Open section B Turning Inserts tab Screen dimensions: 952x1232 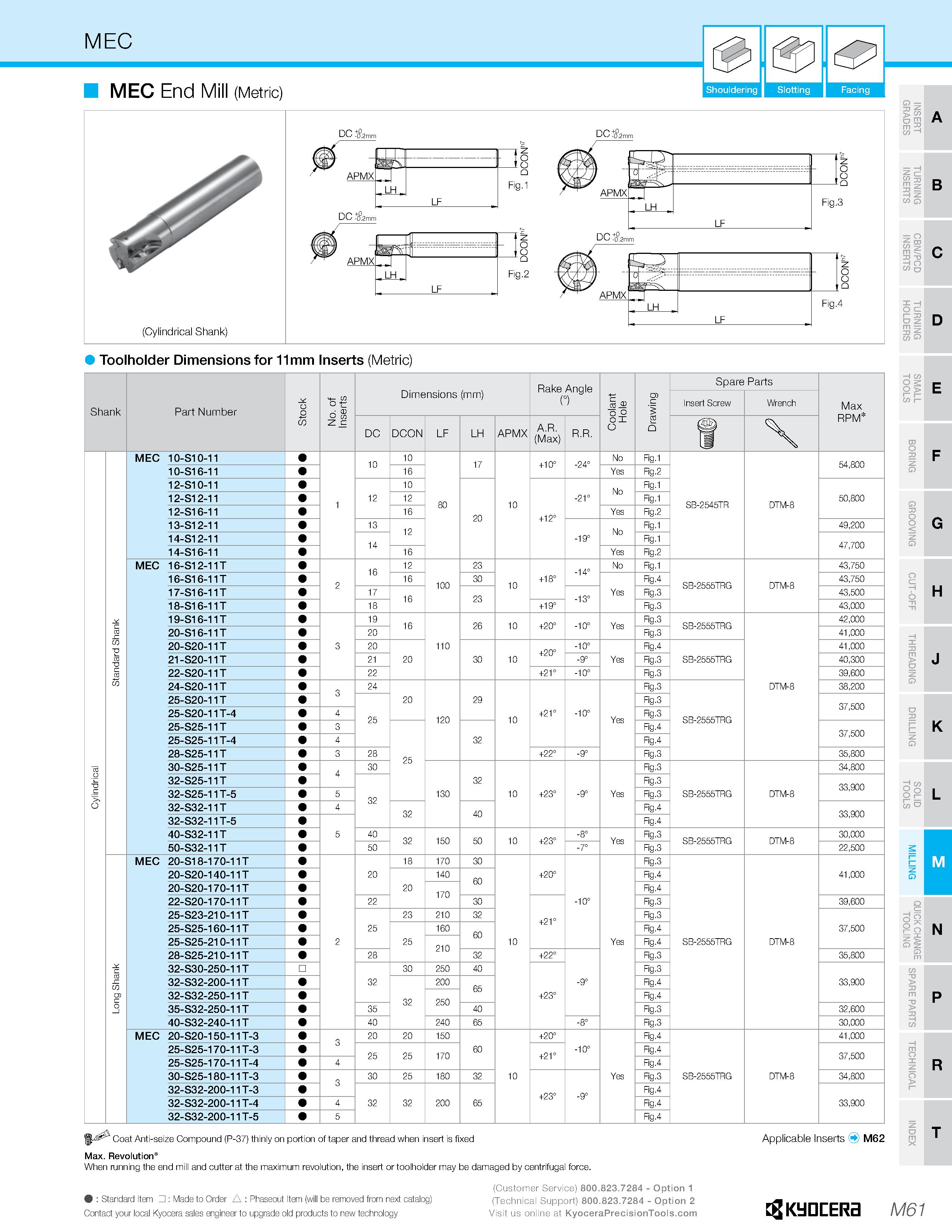[x=925, y=185]
